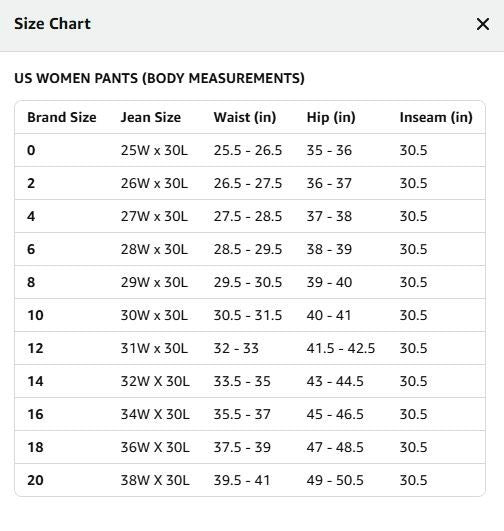Click the US Women Pants heading

click(160, 78)
